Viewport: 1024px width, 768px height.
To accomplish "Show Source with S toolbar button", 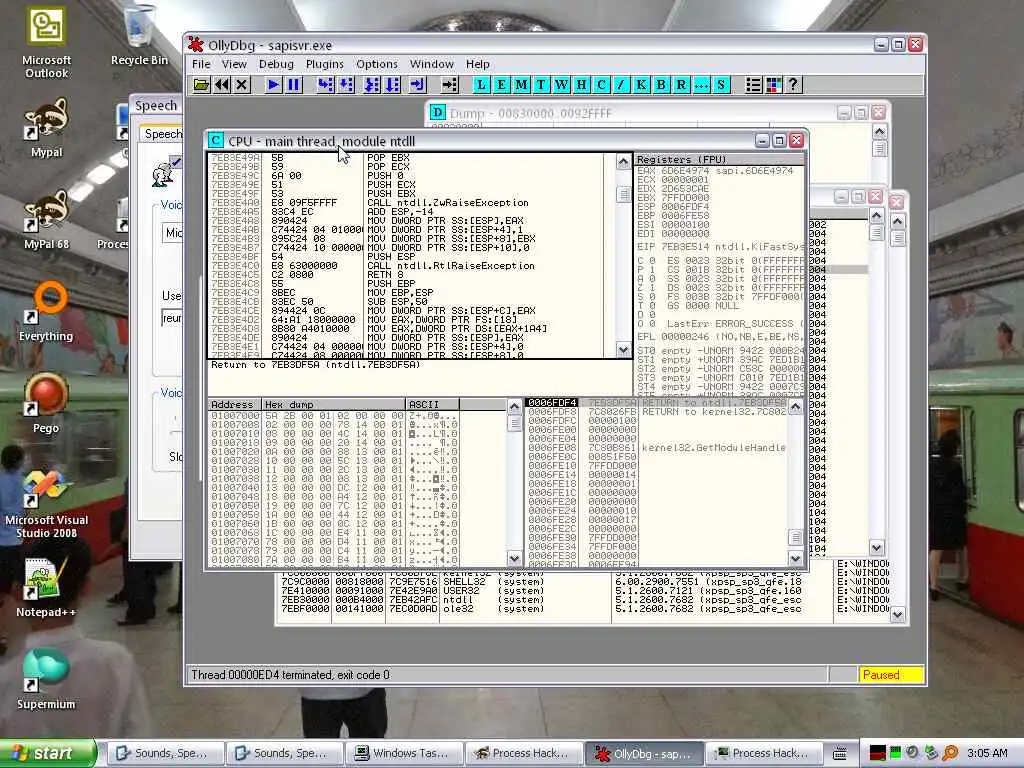I will click(x=721, y=85).
